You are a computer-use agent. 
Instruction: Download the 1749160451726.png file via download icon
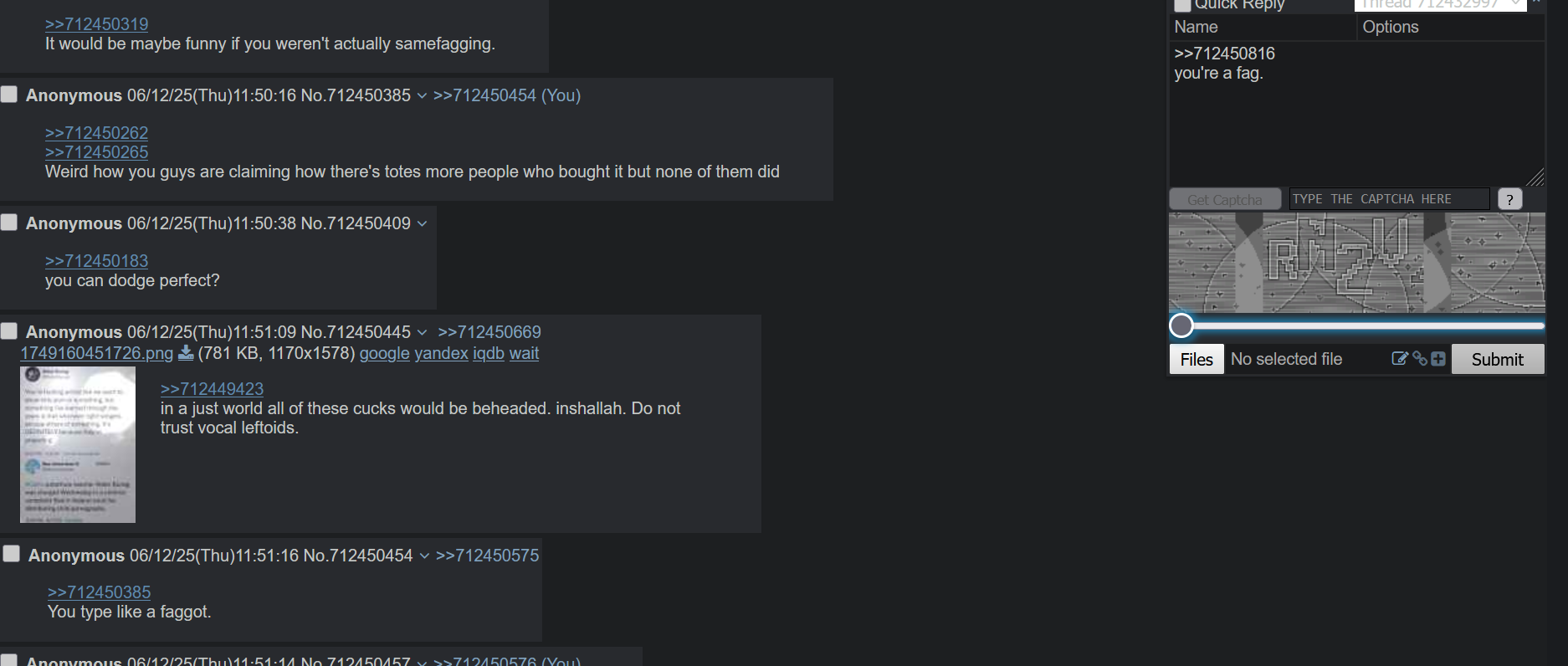pyautogui.click(x=186, y=353)
